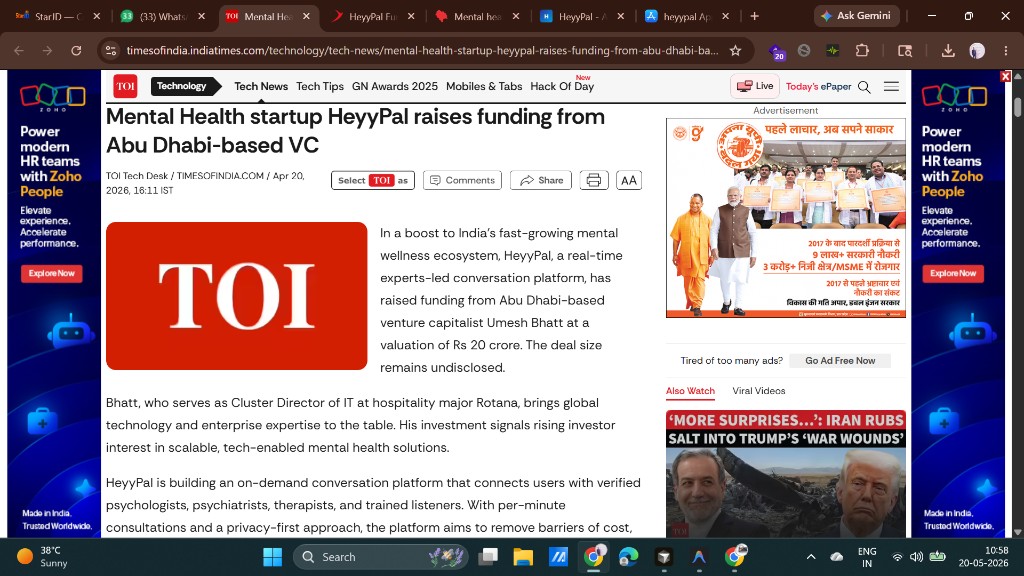The width and height of the screenshot is (1024, 576).
Task: Open Wi-Fi network settings icon
Action: coord(897,557)
